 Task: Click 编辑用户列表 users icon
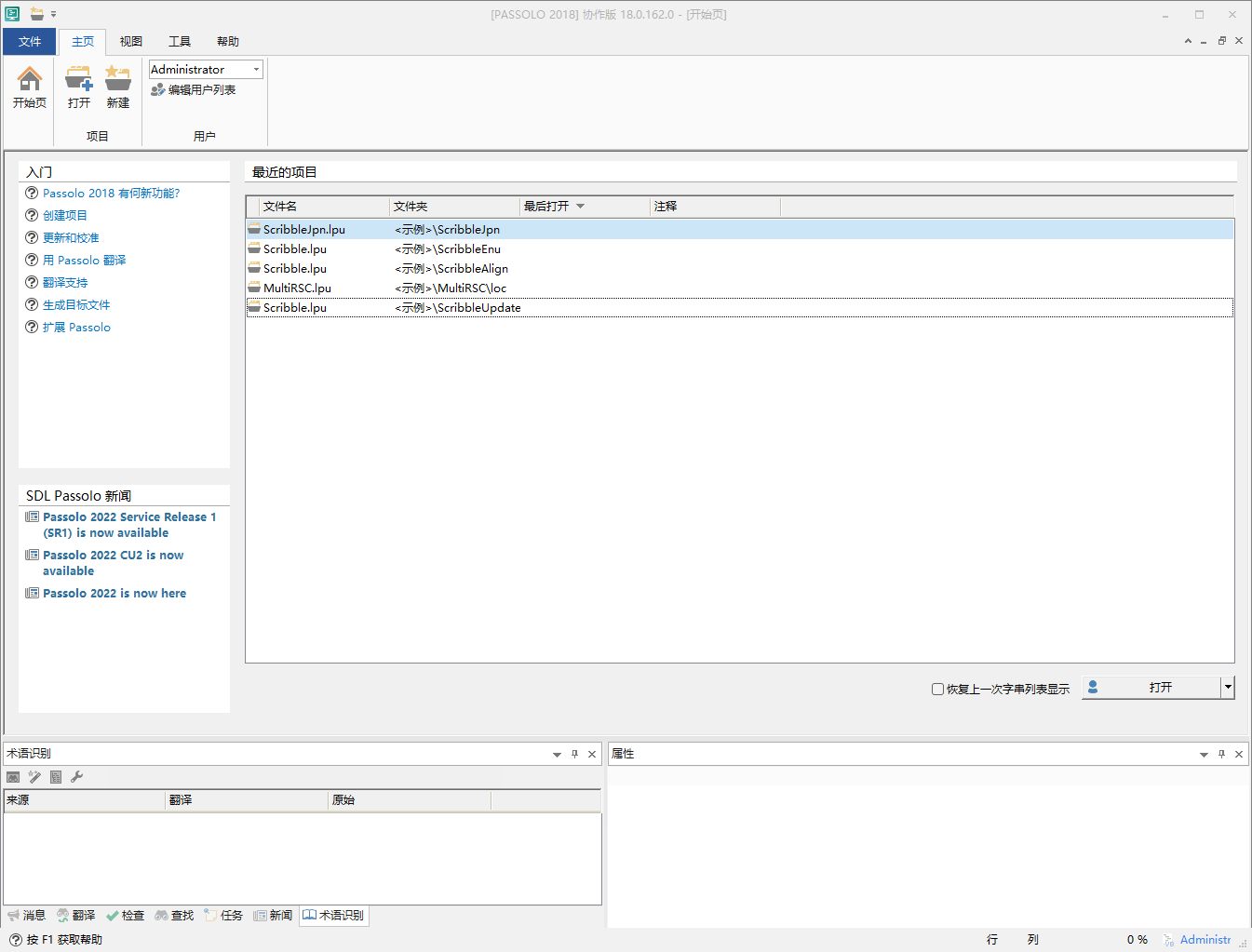point(158,90)
